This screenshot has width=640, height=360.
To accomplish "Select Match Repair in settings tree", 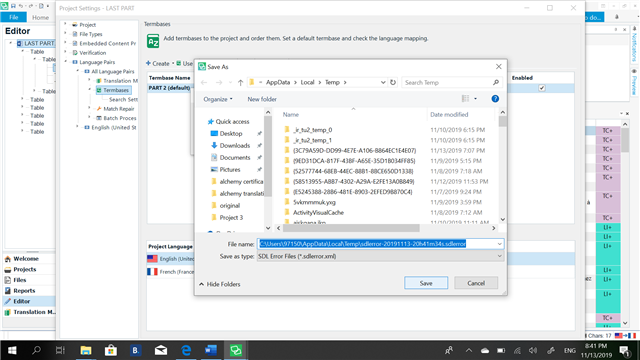I will pyautogui.click(x=118, y=109).
